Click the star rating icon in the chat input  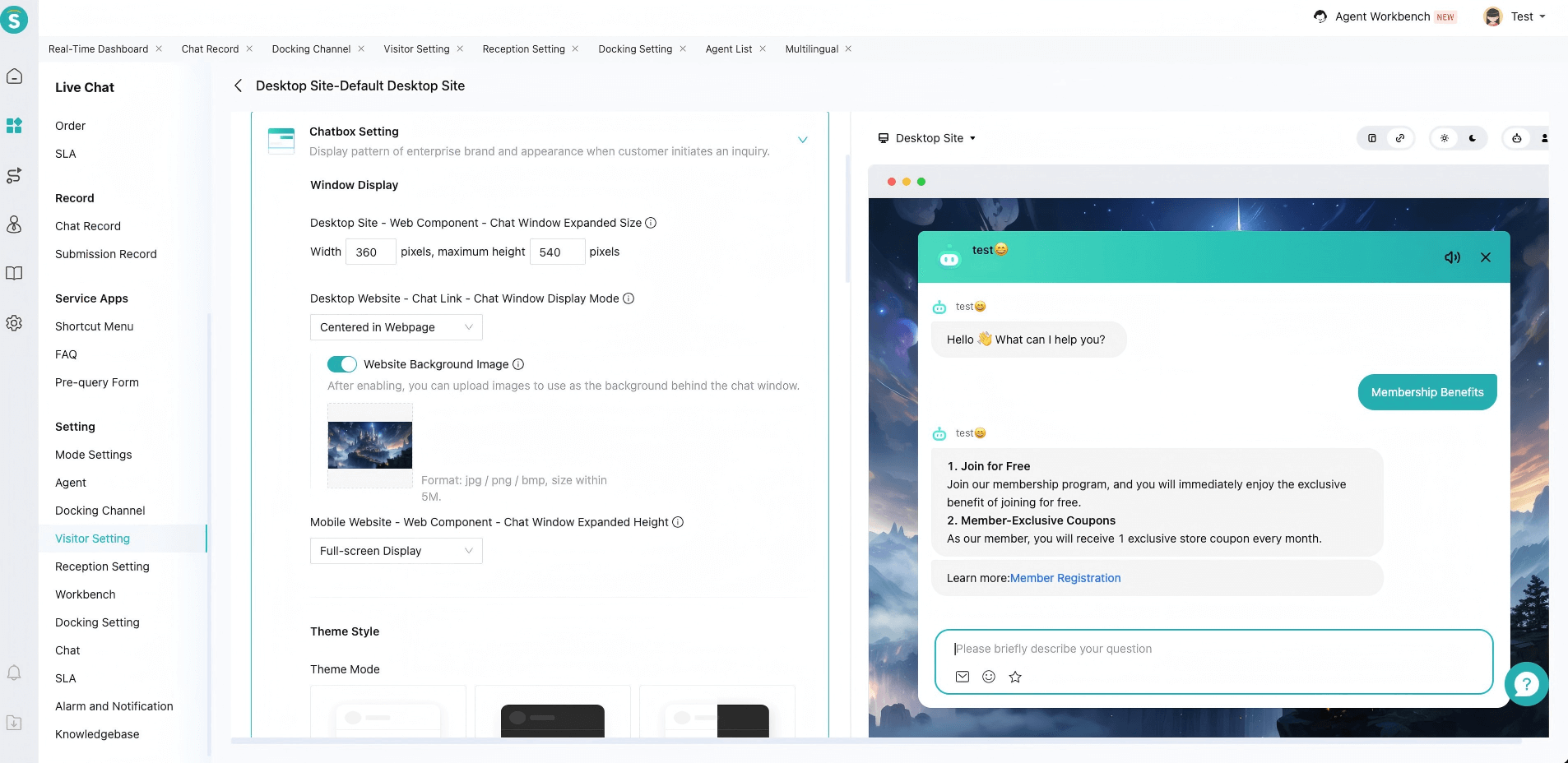pyautogui.click(x=1015, y=677)
